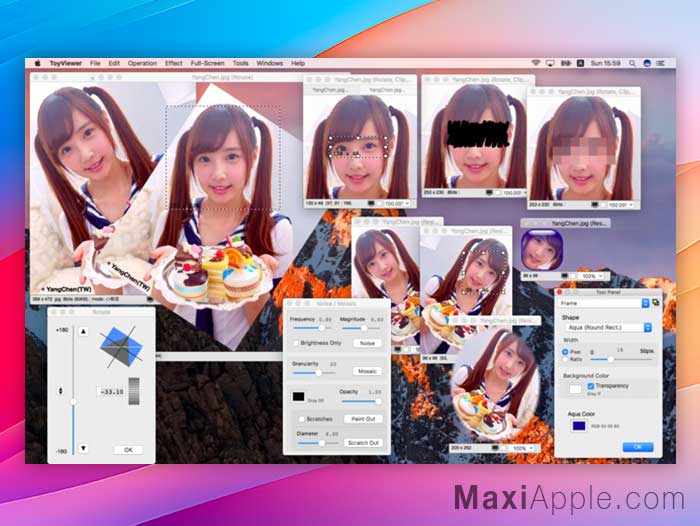Click the small up-down stepper in Rotate panel
The image size is (700, 526).
tap(61, 391)
